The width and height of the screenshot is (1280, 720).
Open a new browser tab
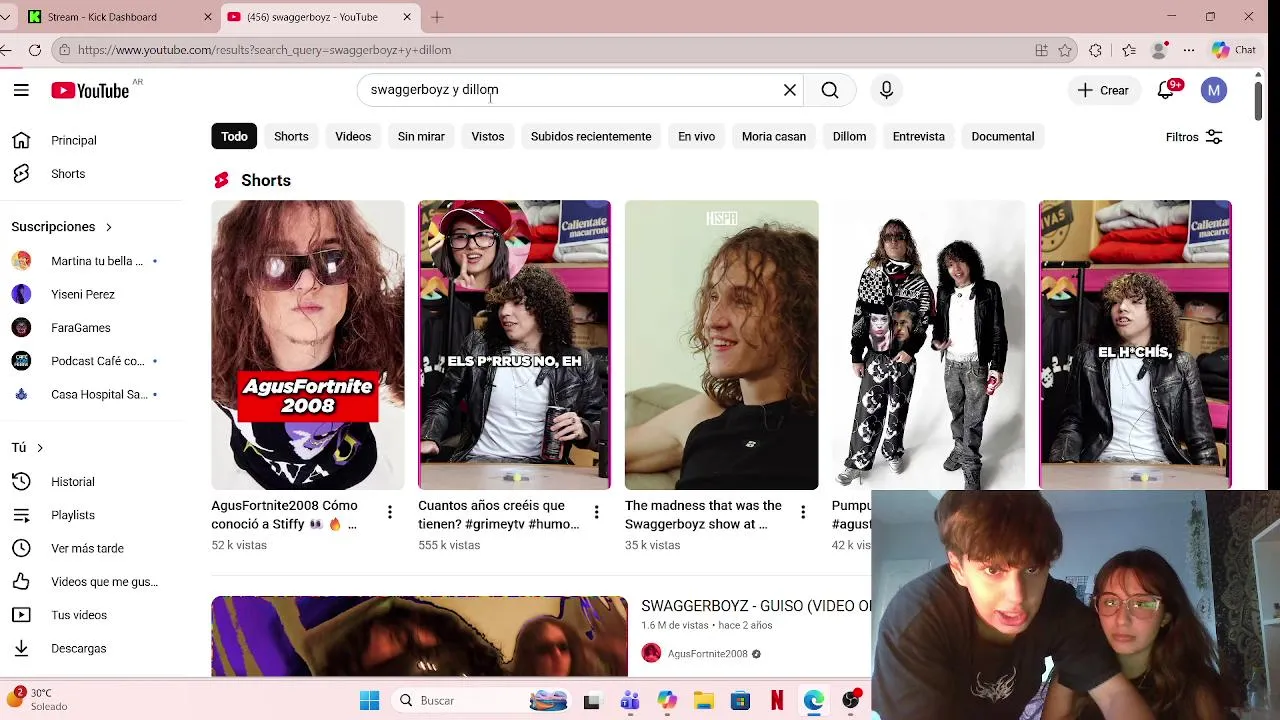click(x=437, y=17)
